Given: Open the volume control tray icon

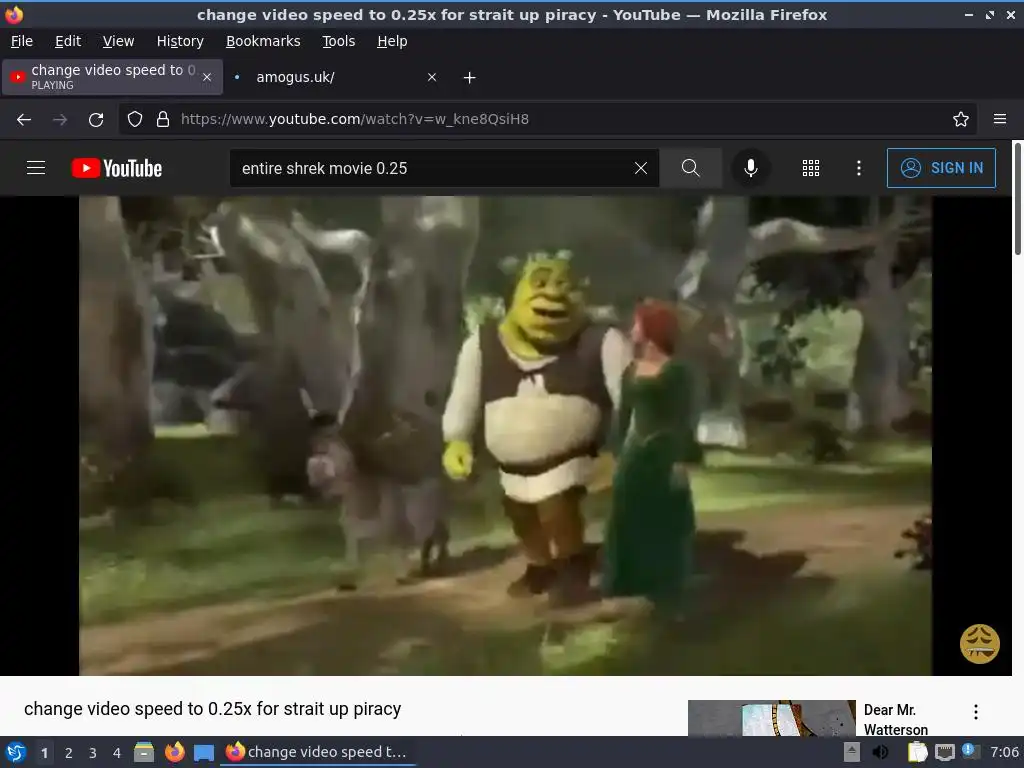Looking at the screenshot, I should coord(881,752).
